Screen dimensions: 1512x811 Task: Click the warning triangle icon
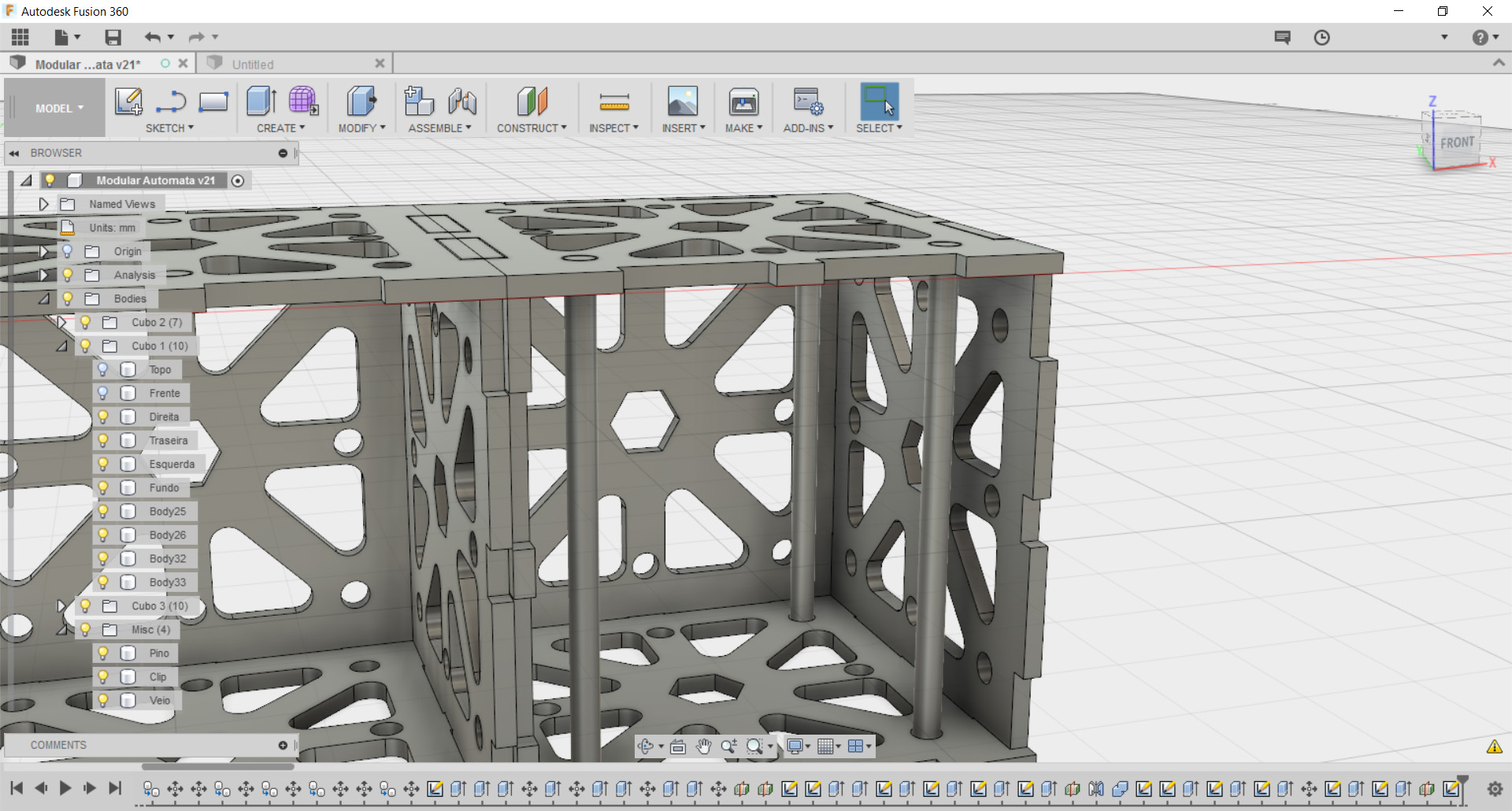coord(1494,746)
